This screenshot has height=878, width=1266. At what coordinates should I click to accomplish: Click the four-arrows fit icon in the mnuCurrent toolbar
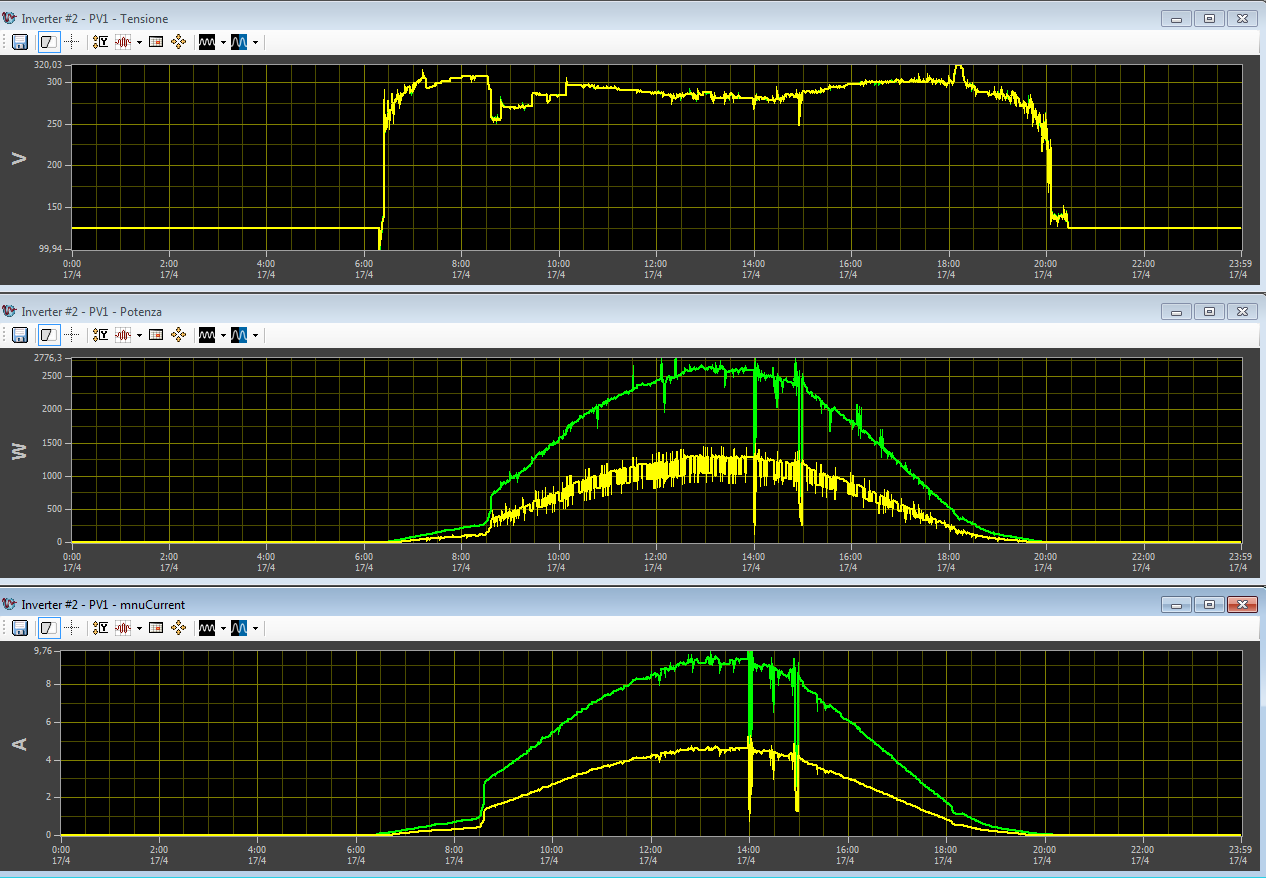(x=179, y=628)
